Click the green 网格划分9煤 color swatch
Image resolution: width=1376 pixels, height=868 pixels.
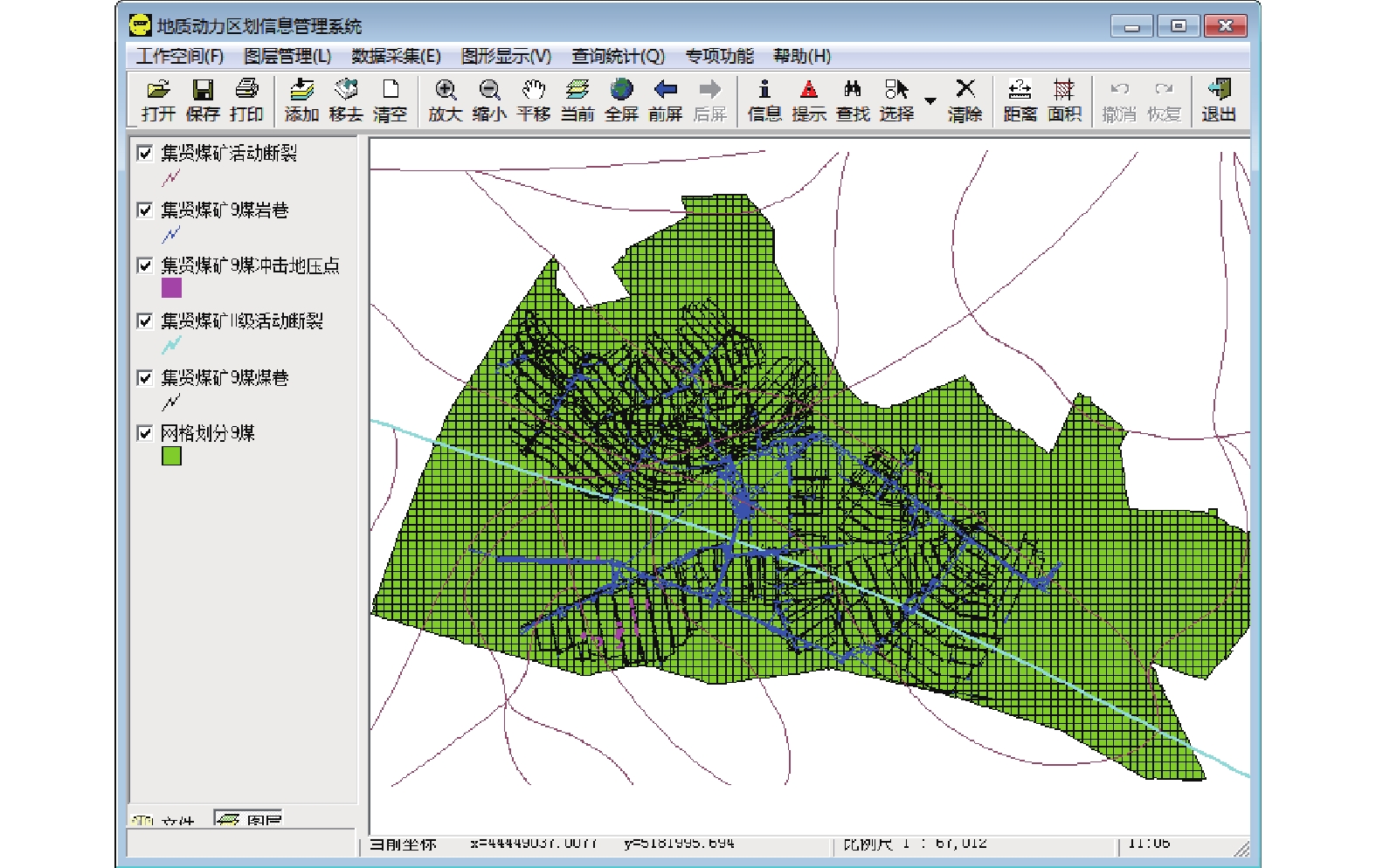click(171, 456)
